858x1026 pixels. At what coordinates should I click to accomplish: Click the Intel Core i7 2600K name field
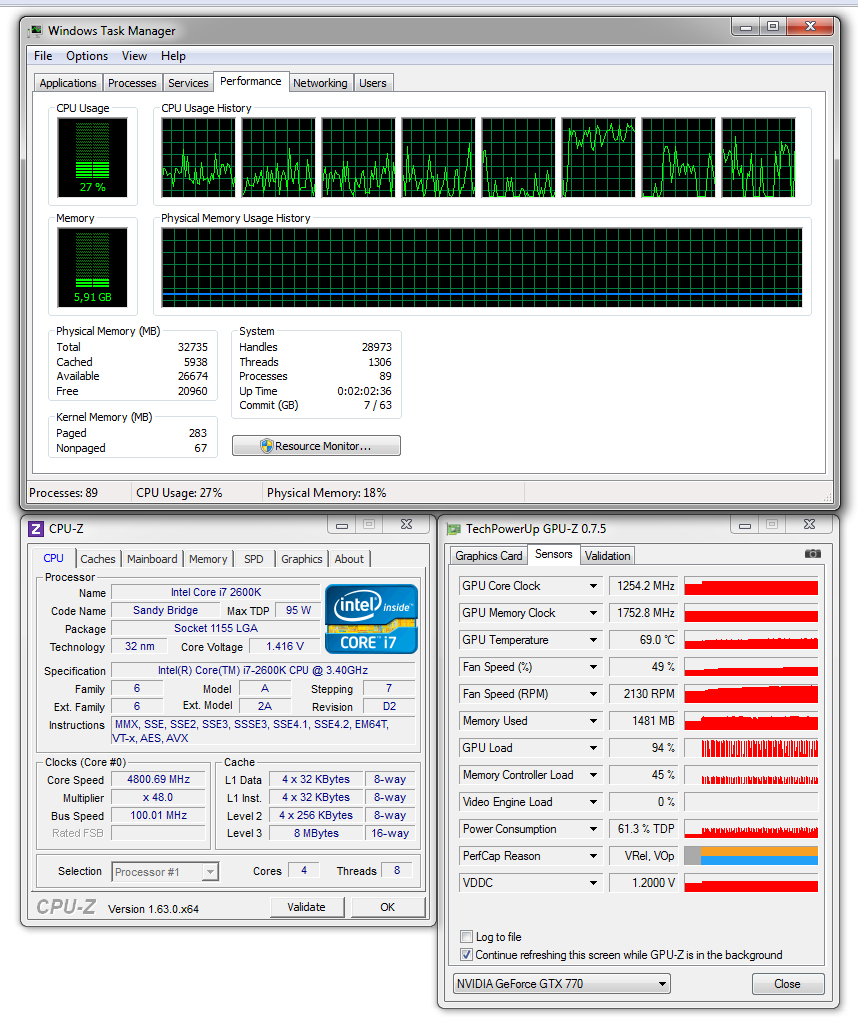(x=216, y=592)
